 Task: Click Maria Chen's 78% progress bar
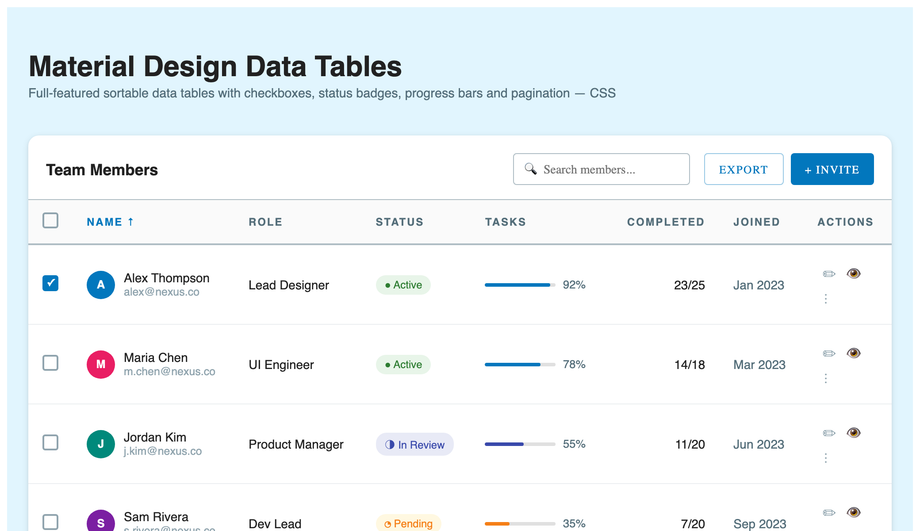[x=520, y=364]
